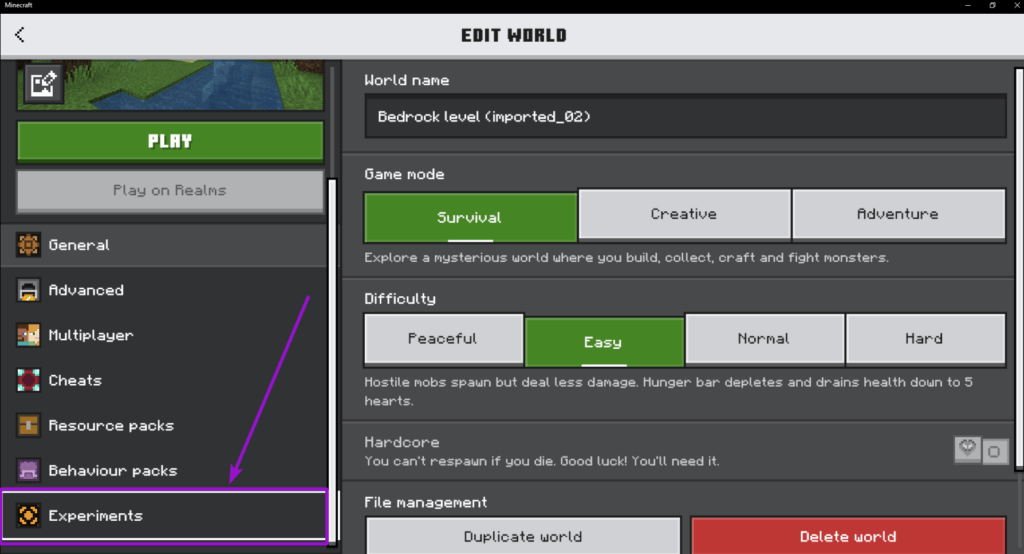This screenshot has height=554, width=1024.
Task: Minimize the Minecraft window
Action: [x=968, y=5]
